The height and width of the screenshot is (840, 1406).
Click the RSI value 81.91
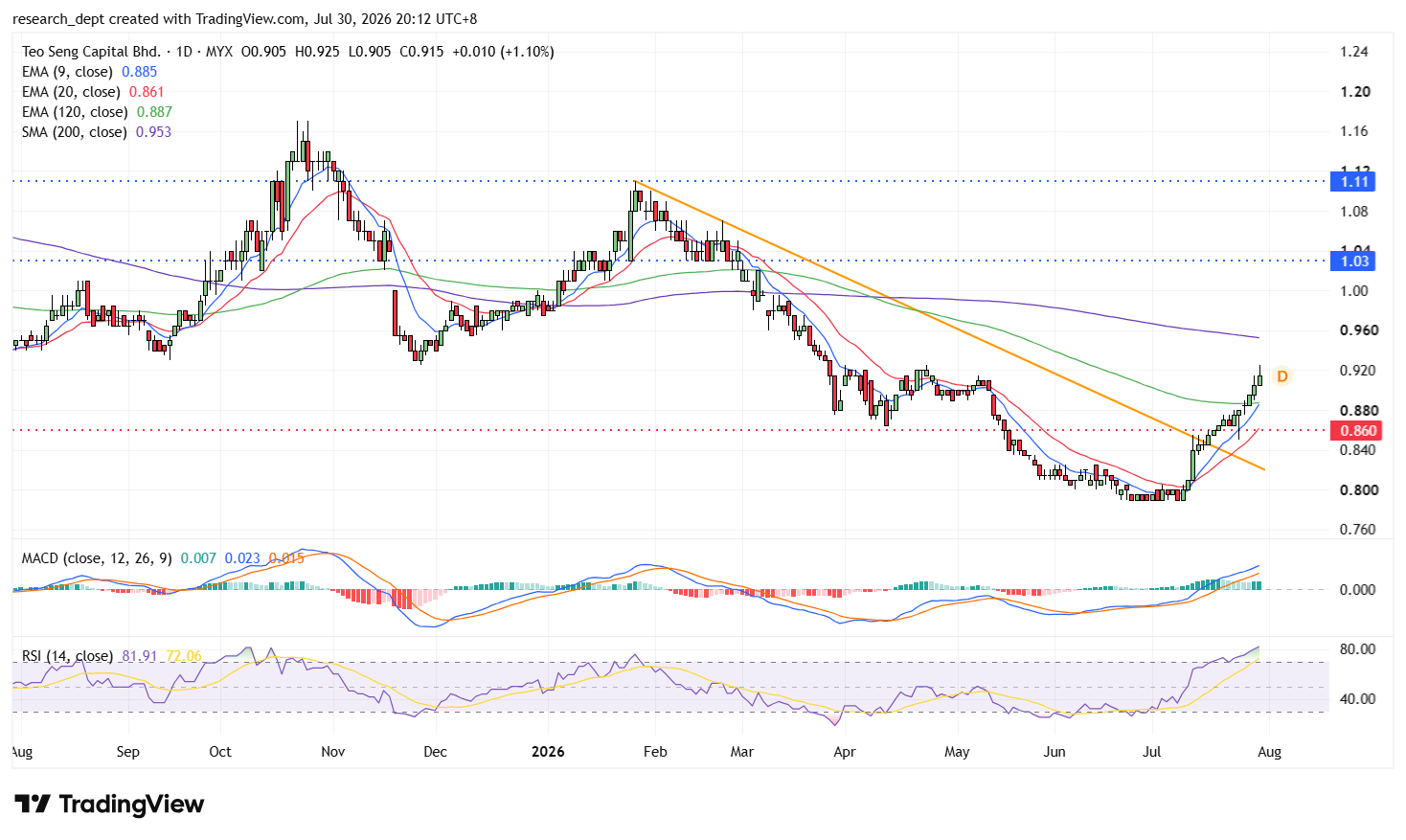pyautogui.click(x=140, y=656)
